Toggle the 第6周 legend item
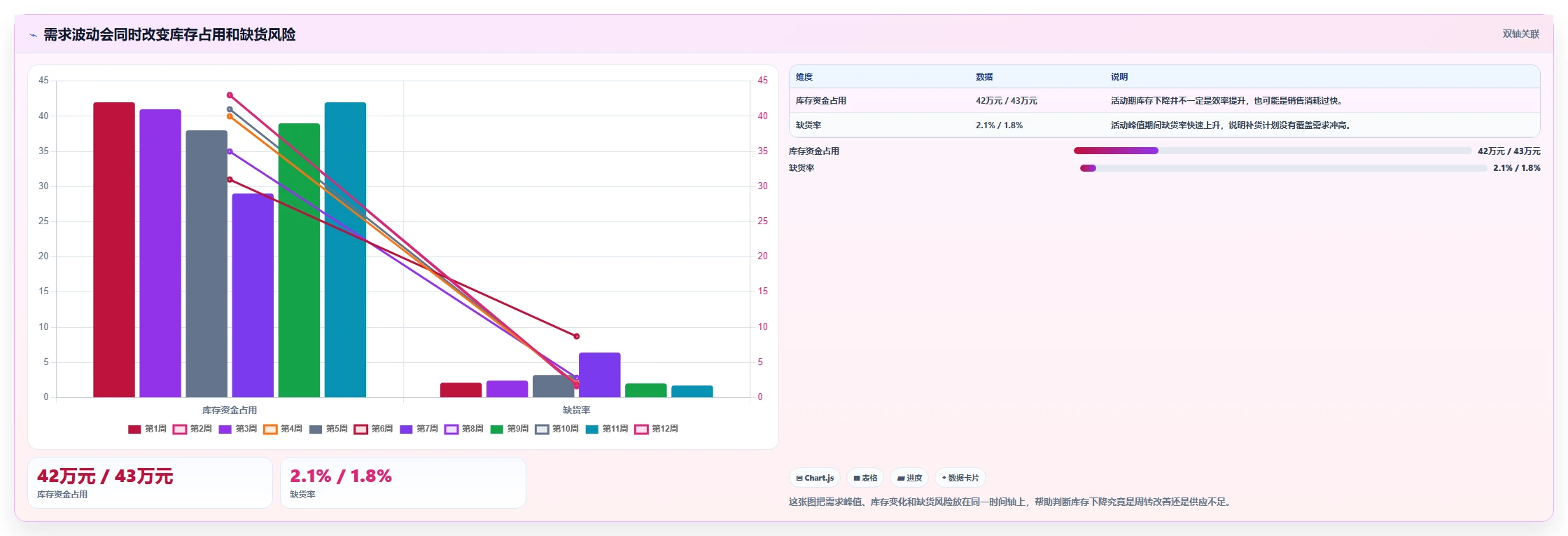Screen dimensions: 1568x536 point(374,429)
